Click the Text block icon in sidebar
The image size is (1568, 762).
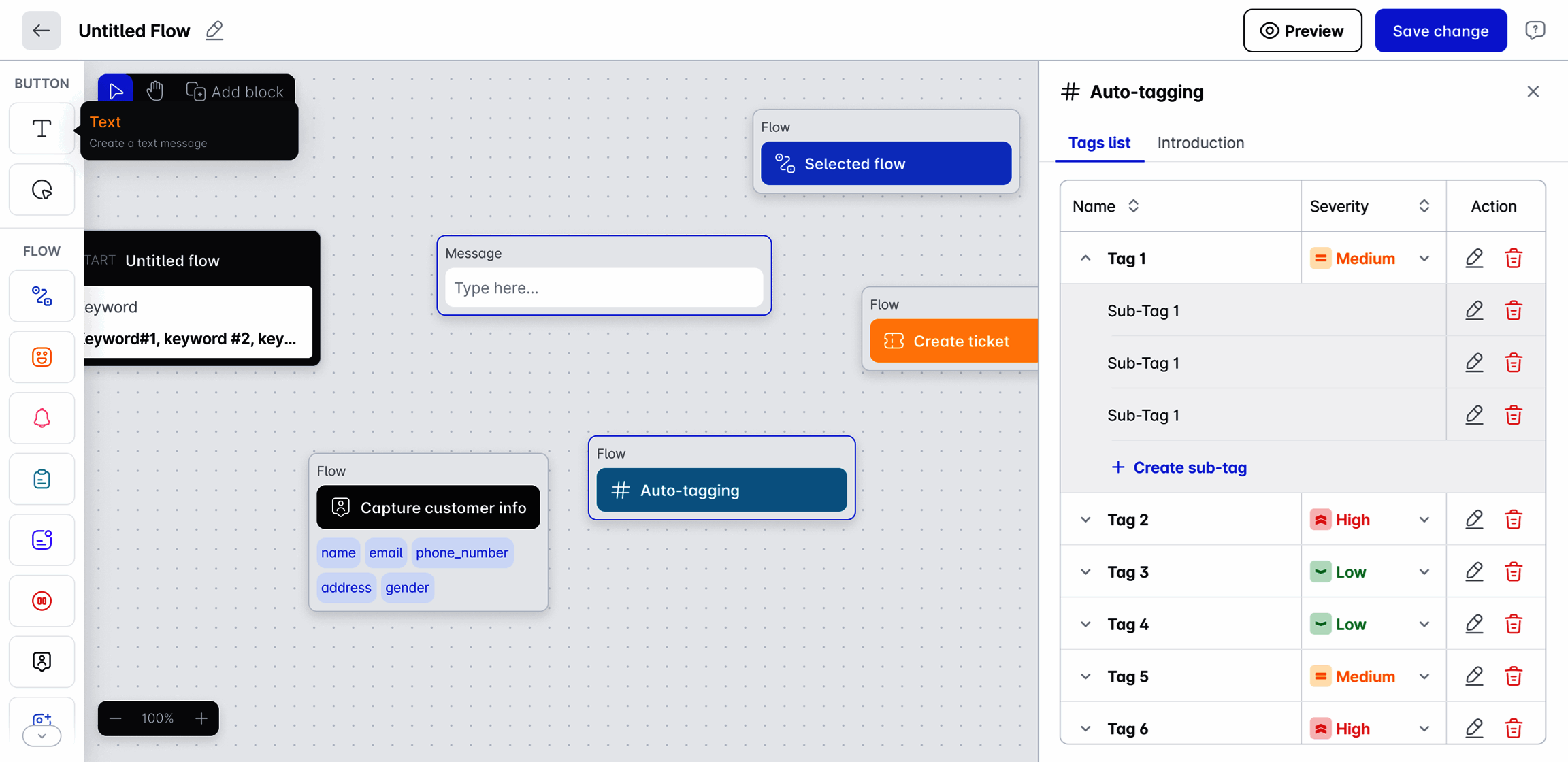click(x=42, y=129)
